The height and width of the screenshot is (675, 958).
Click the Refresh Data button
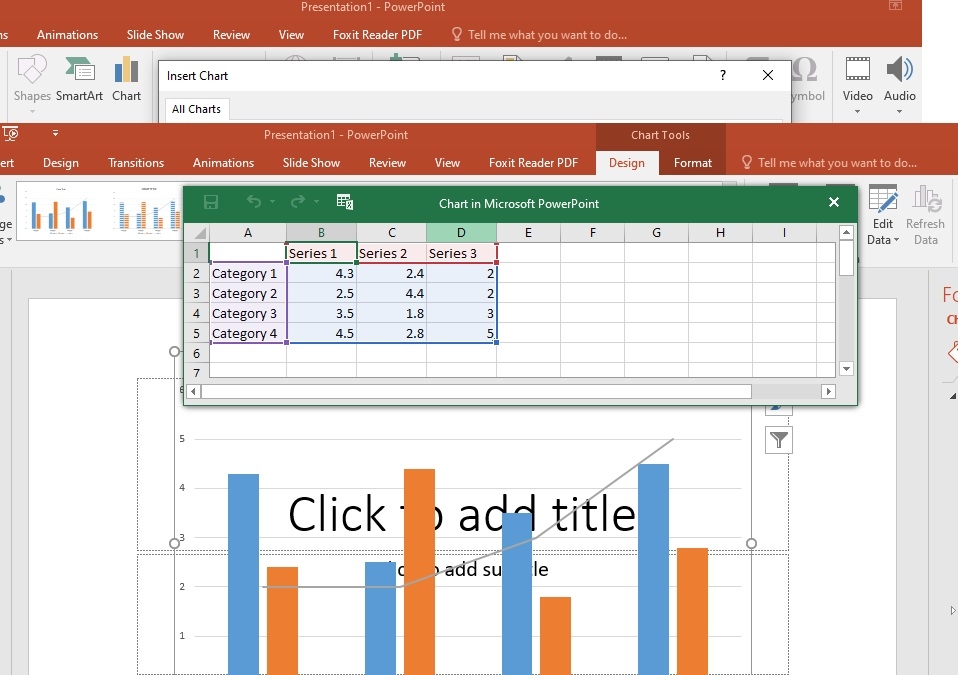coord(925,215)
